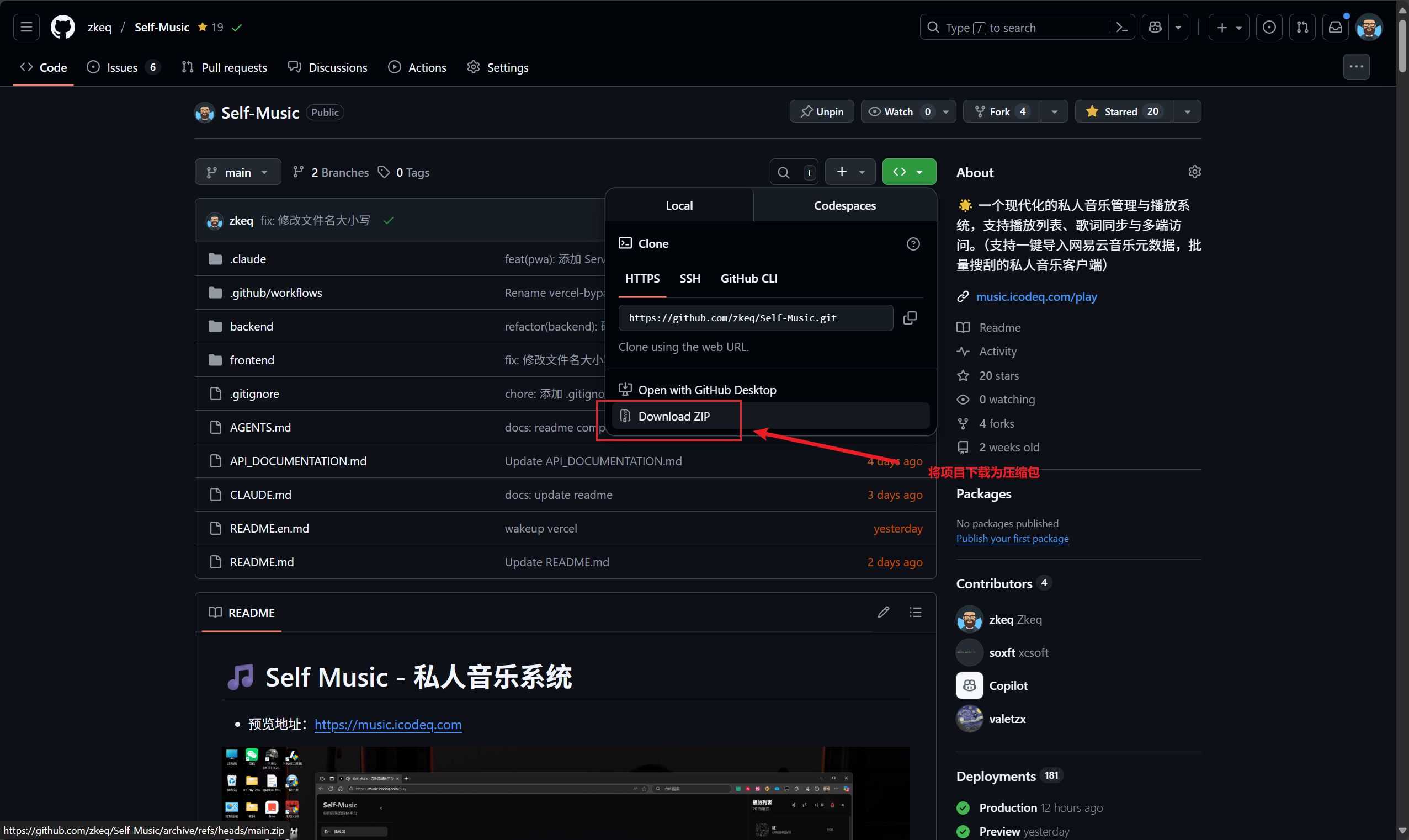Open the Pull requests tab

224,67
